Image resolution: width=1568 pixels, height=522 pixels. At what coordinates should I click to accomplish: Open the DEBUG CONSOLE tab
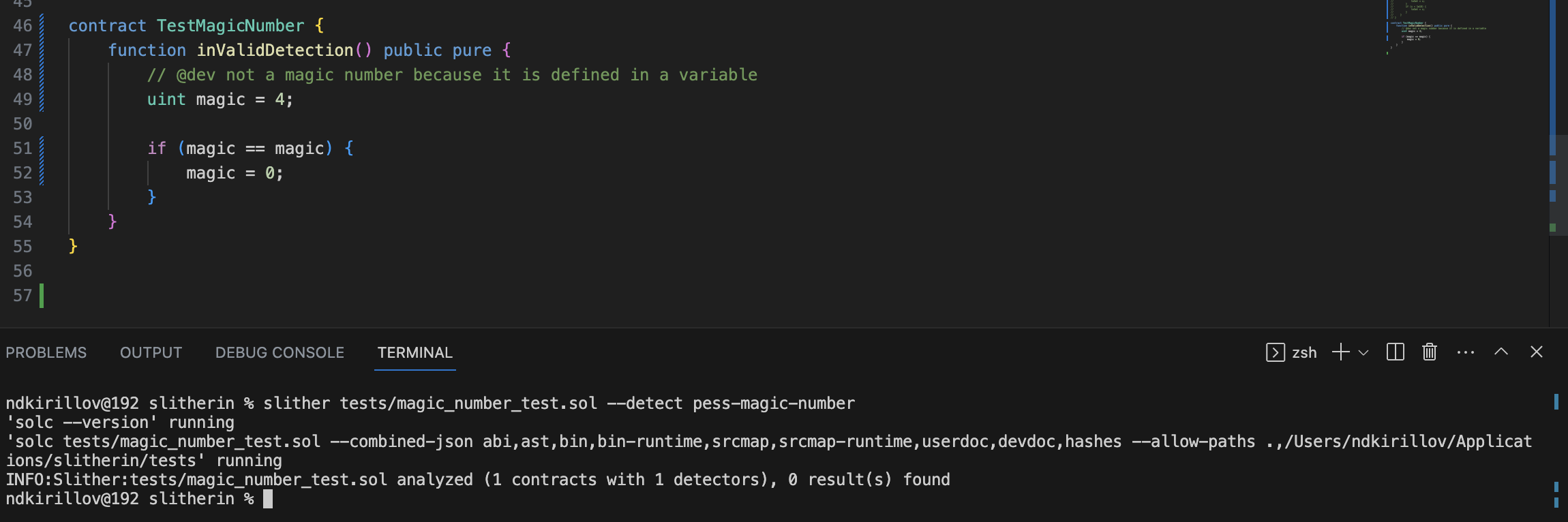click(x=280, y=352)
